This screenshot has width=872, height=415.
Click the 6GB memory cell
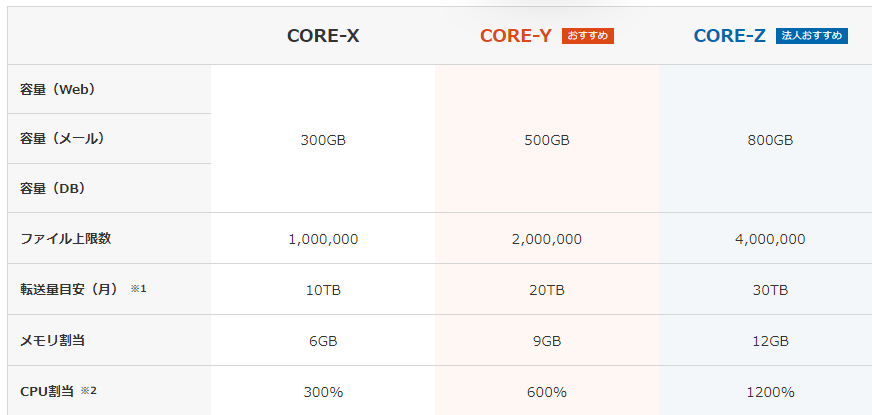pyautogui.click(x=323, y=341)
